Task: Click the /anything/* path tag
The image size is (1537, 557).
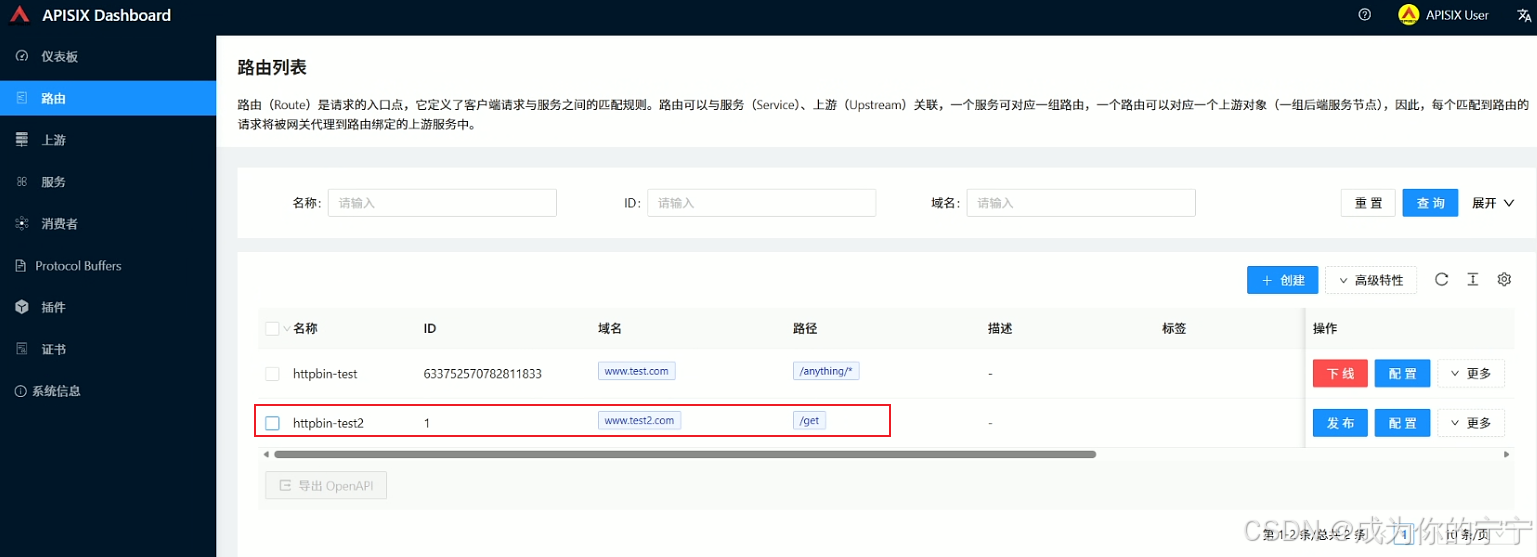Action: [826, 371]
